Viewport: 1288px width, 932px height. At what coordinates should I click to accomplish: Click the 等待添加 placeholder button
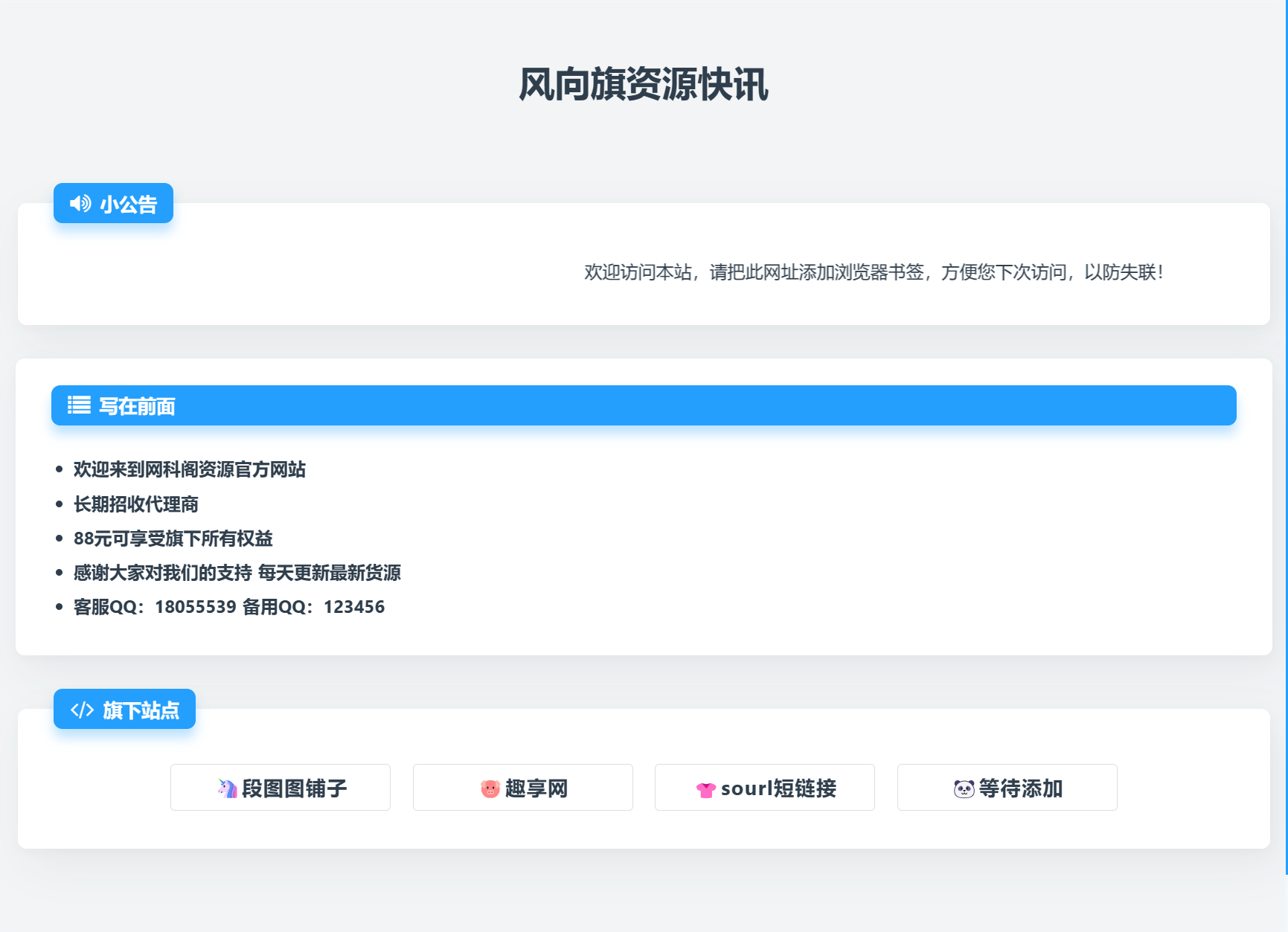point(1007,788)
